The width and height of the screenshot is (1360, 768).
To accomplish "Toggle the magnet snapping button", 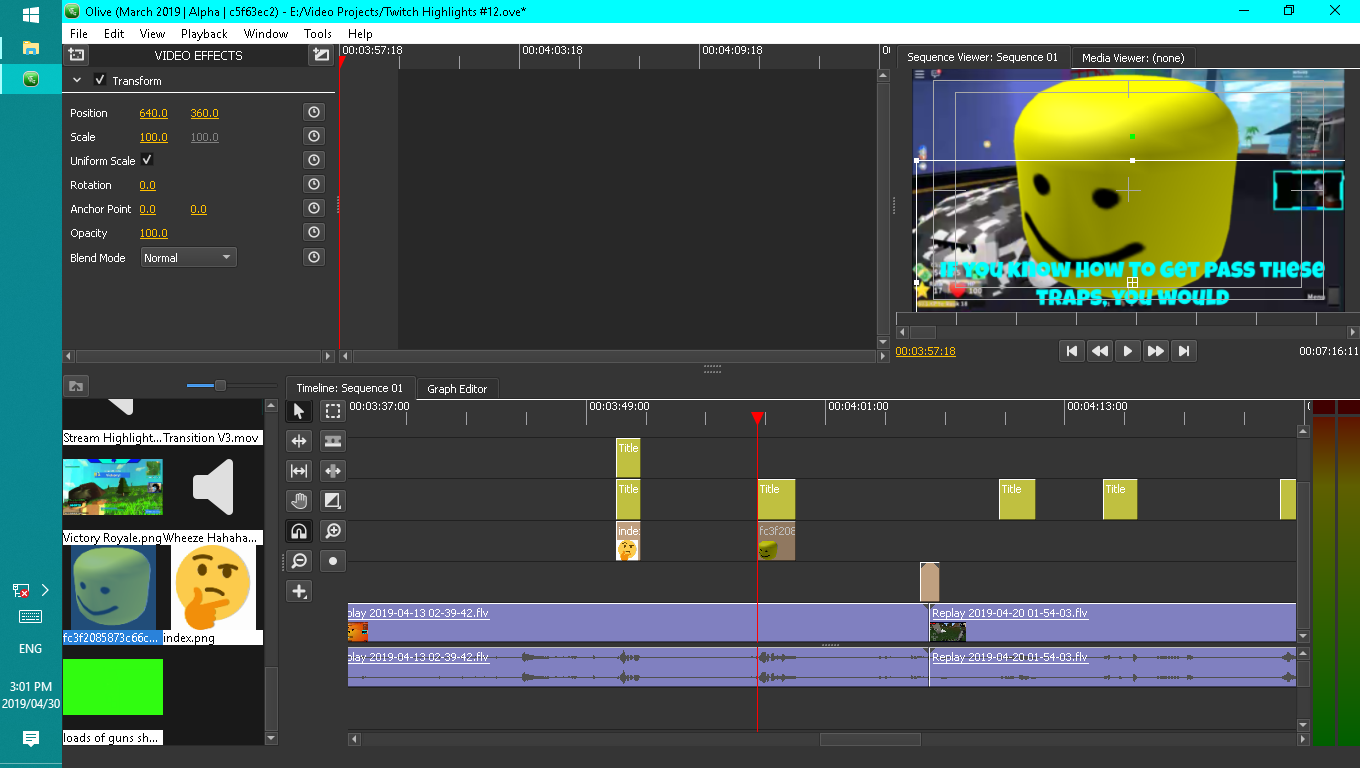I will (298, 531).
